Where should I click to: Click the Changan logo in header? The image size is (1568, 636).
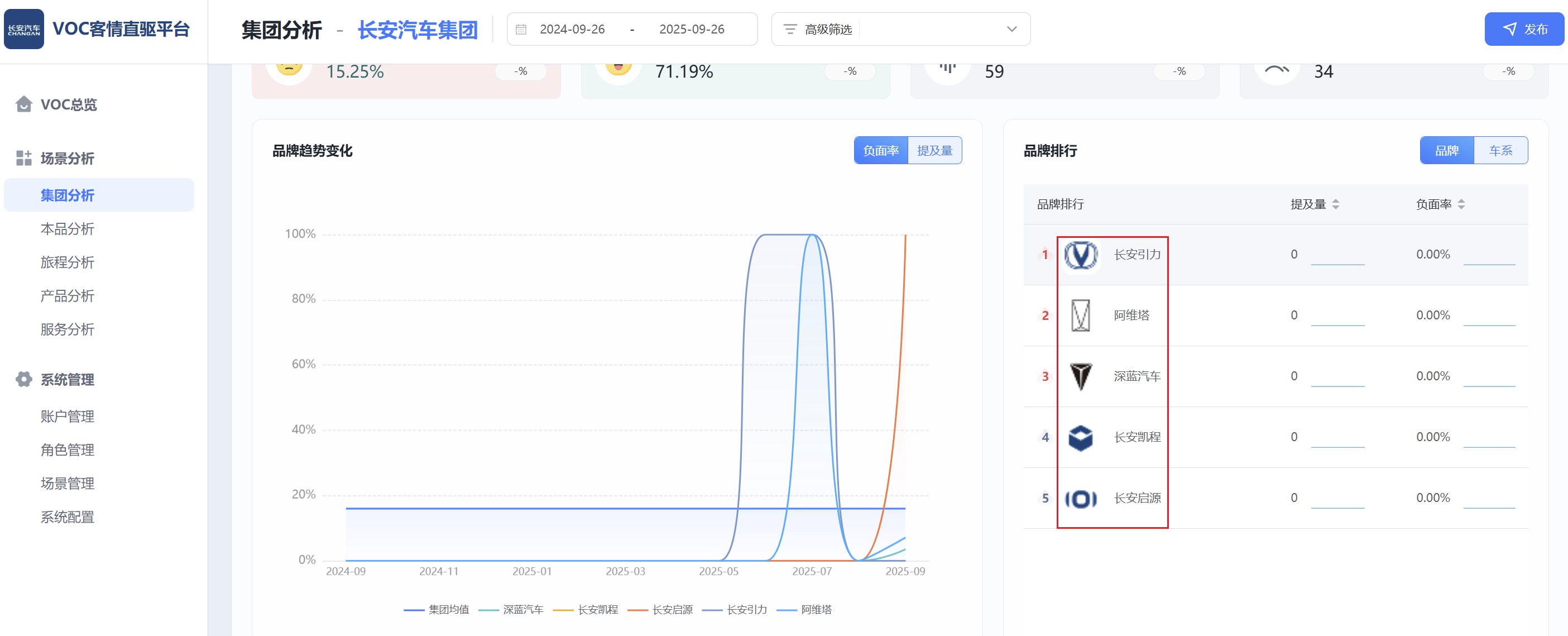click(24, 29)
